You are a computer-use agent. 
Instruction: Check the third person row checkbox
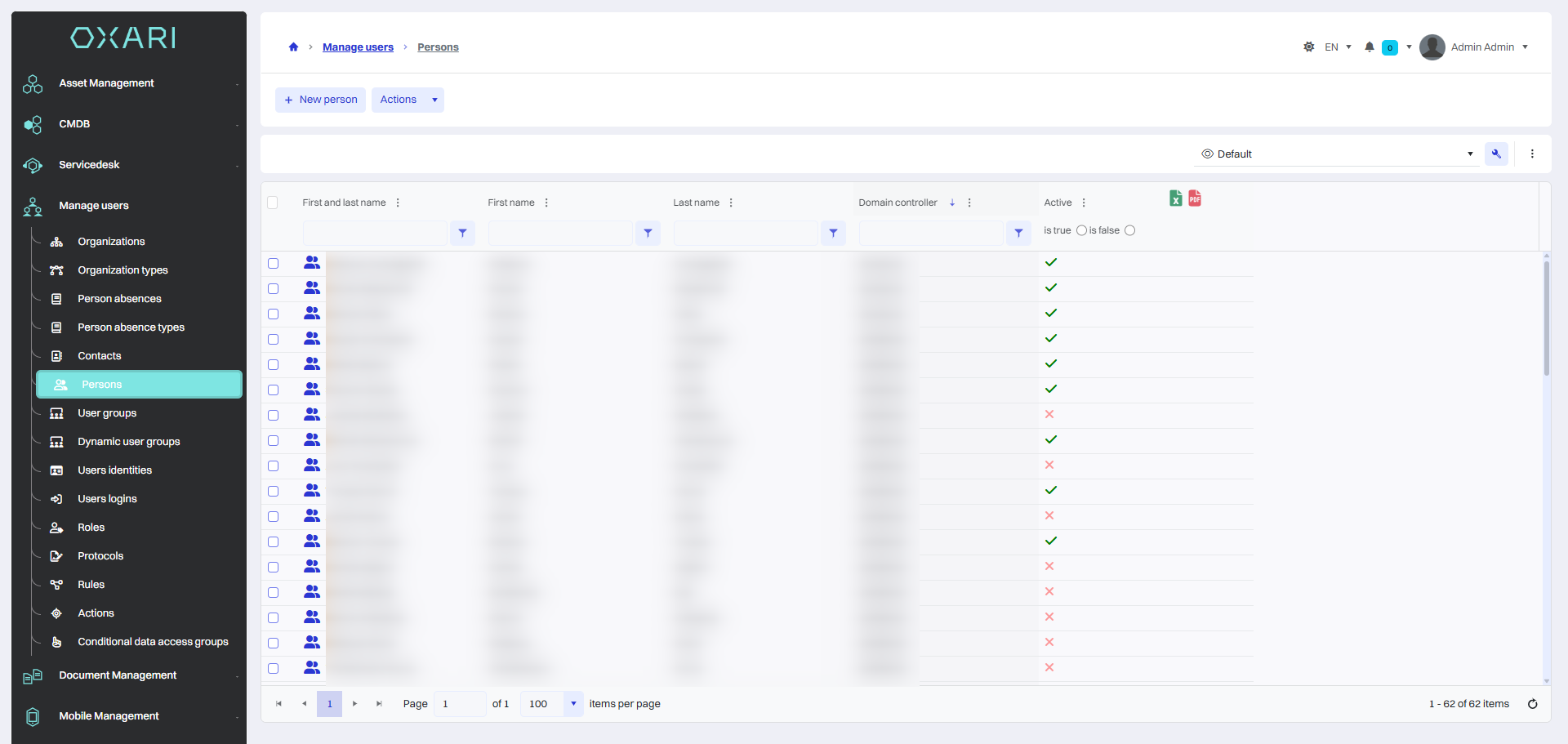[274, 314]
